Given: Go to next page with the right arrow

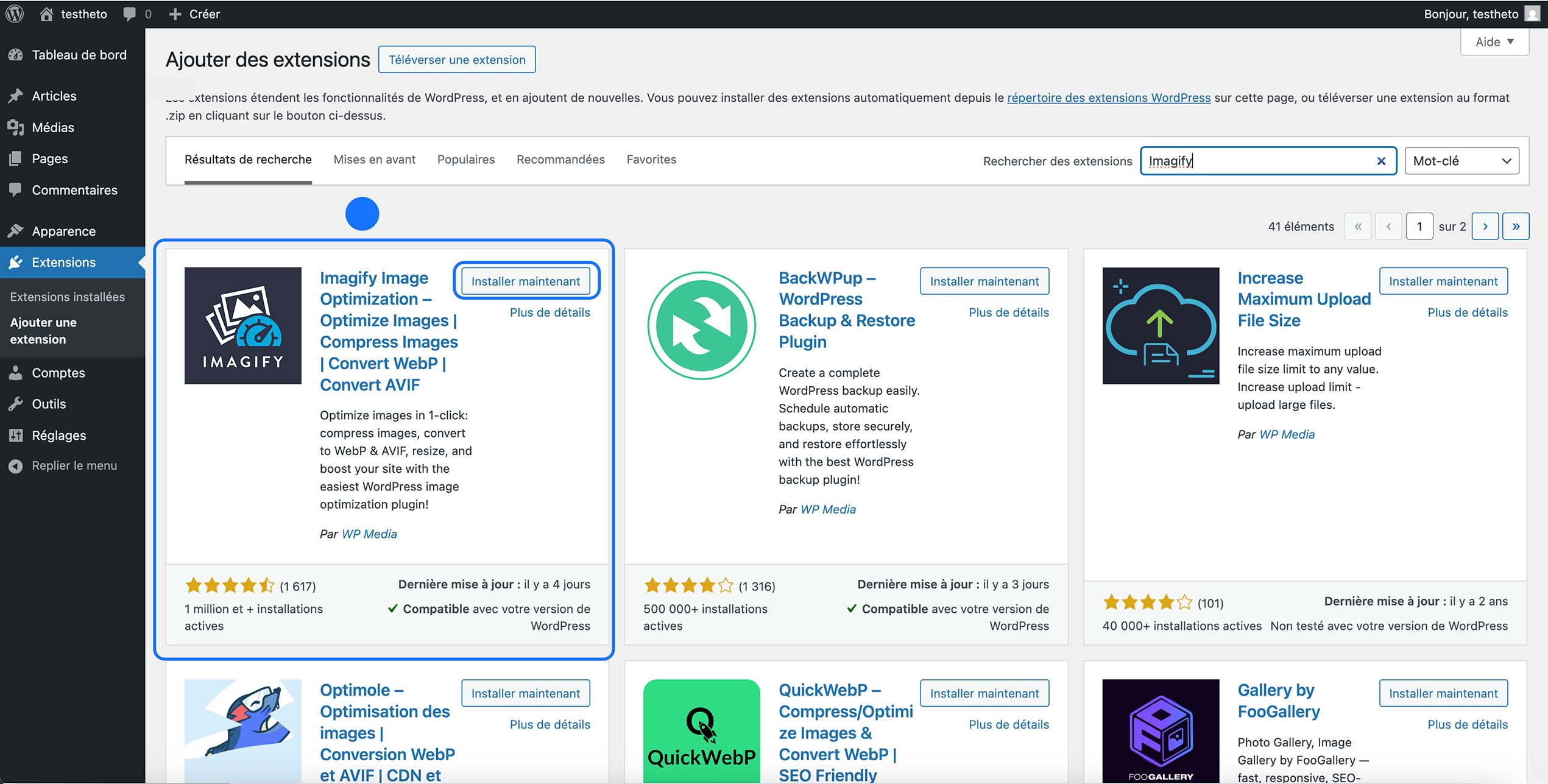Looking at the screenshot, I should 1485,226.
